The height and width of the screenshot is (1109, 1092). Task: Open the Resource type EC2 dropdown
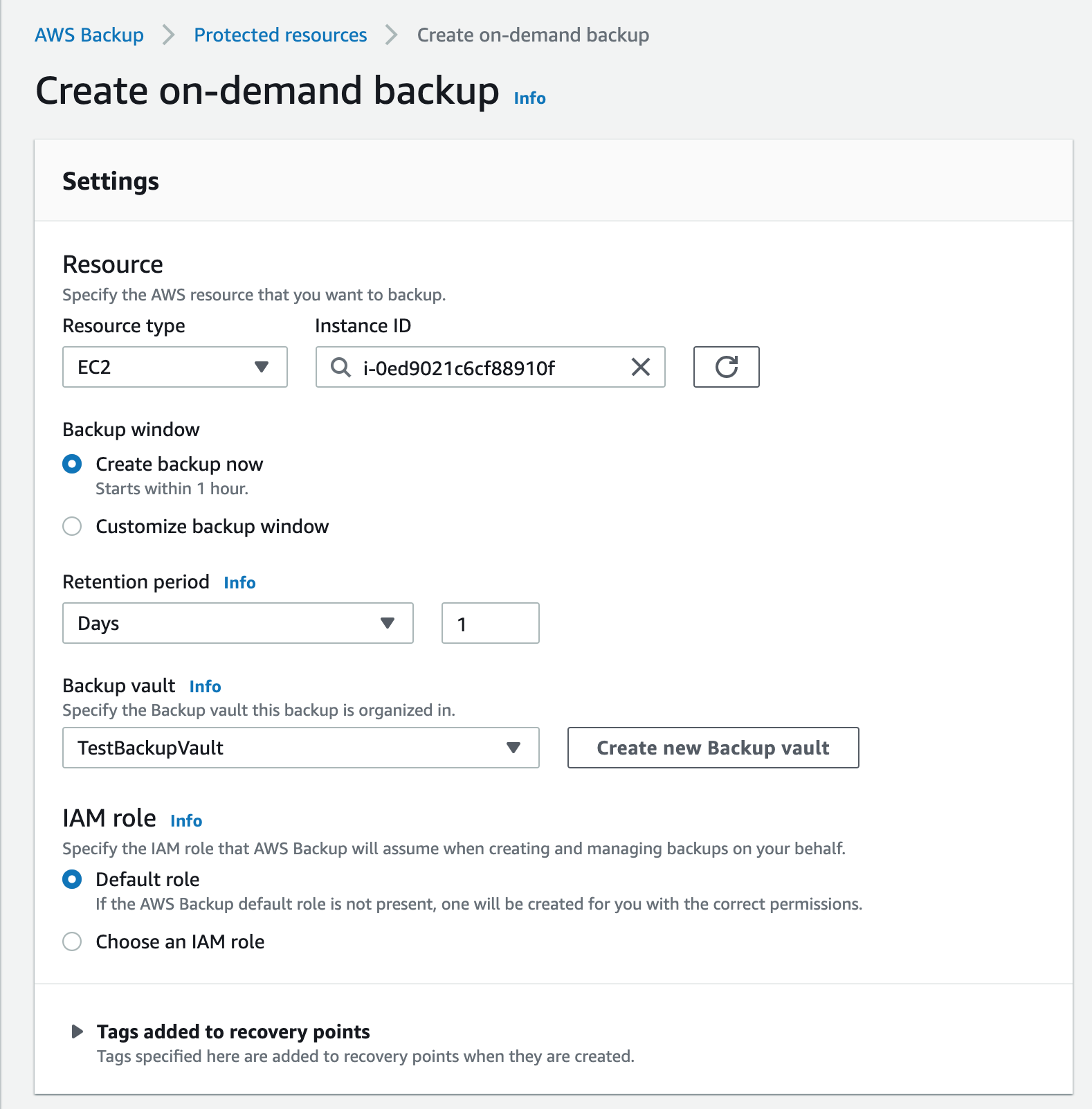[175, 367]
